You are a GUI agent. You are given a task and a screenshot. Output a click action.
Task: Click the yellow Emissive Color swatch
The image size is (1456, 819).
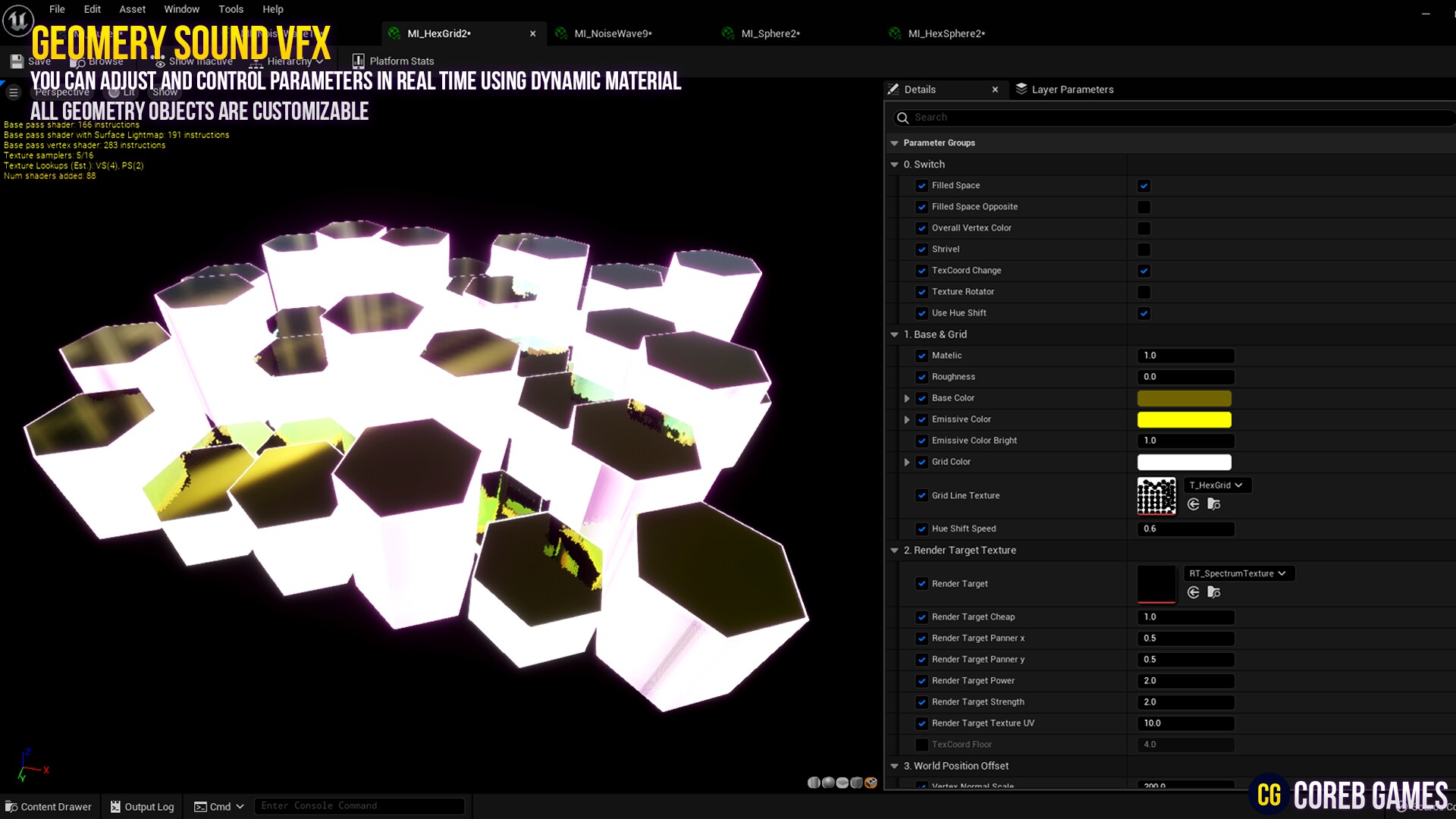click(x=1184, y=419)
